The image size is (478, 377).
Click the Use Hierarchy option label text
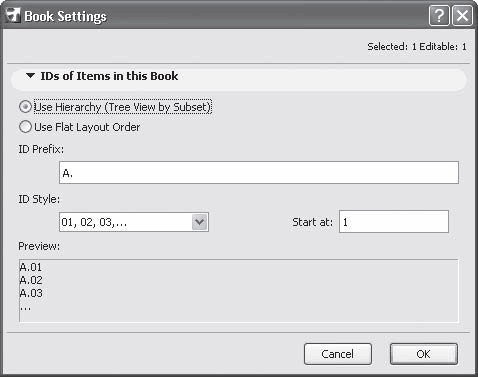[123, 107]
